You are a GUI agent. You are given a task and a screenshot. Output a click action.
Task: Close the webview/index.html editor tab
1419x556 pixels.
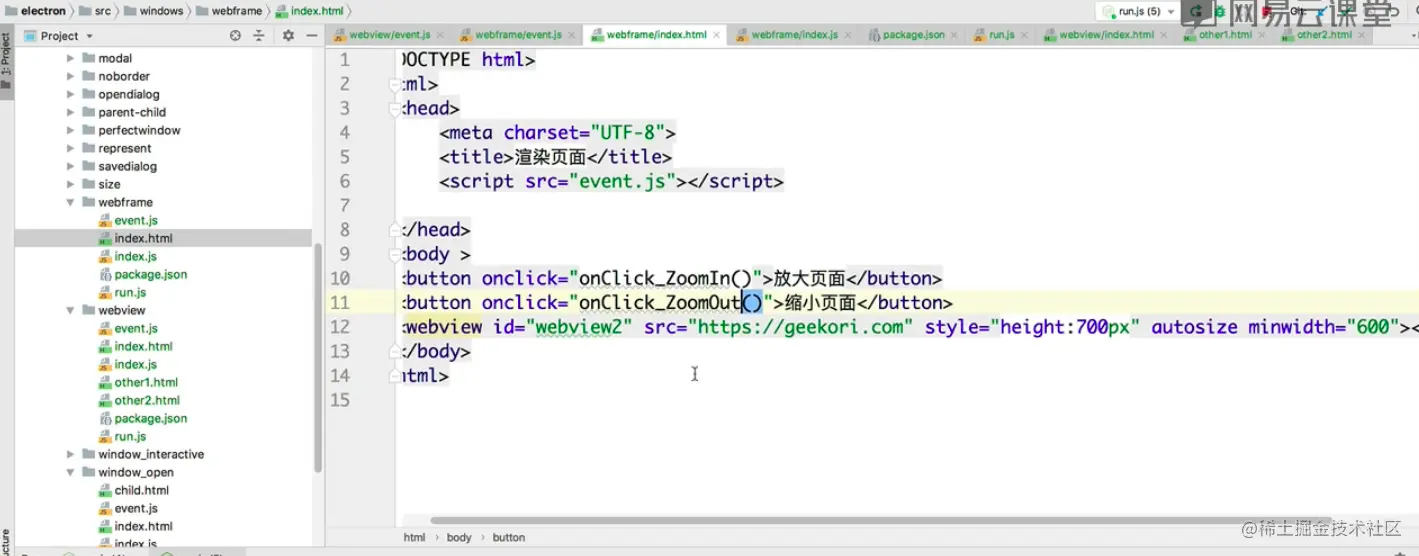(1162, 35)
